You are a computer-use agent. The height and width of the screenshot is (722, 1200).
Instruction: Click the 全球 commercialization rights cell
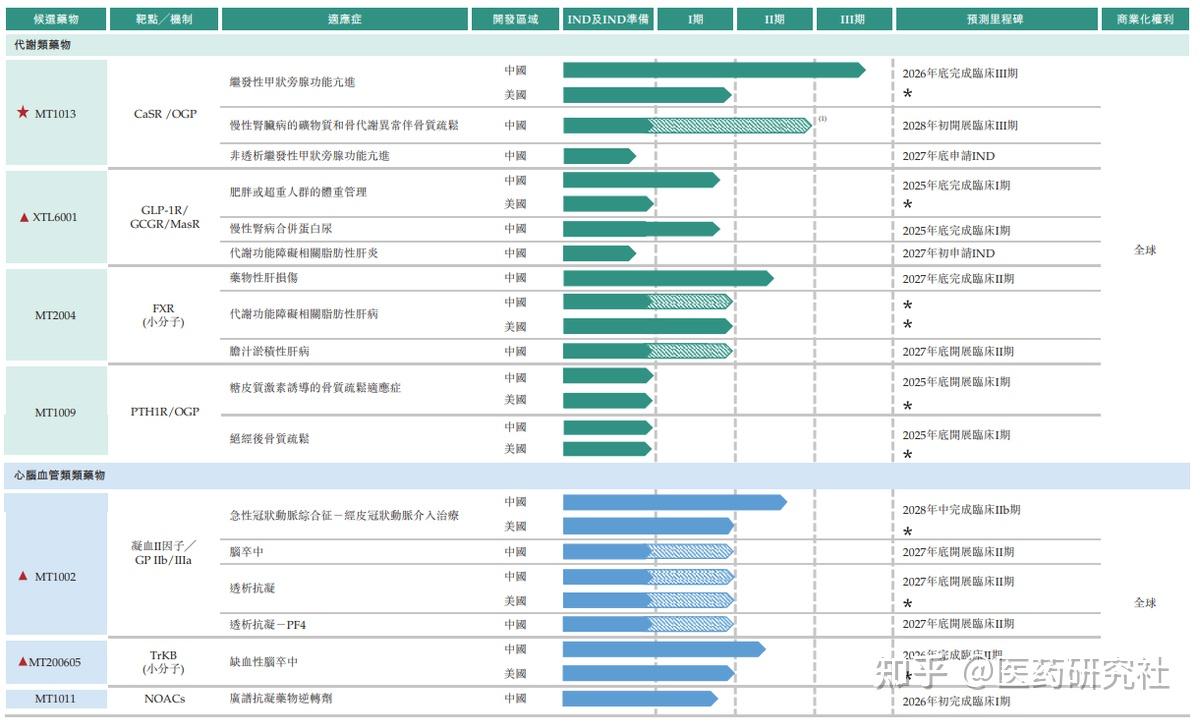pyautogui.click(x=1146, y=250)
